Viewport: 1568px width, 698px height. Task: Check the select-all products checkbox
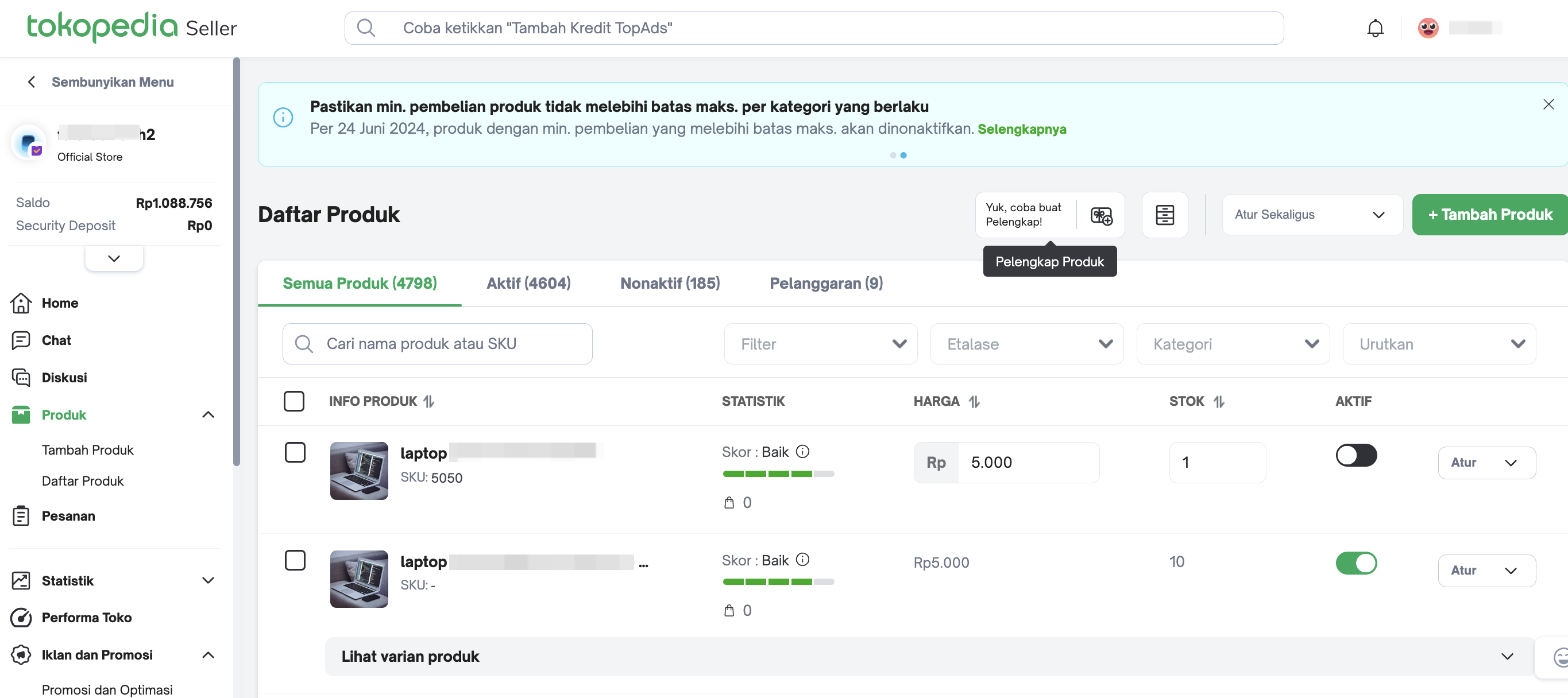pyautogui.click(x=294, y=401)
